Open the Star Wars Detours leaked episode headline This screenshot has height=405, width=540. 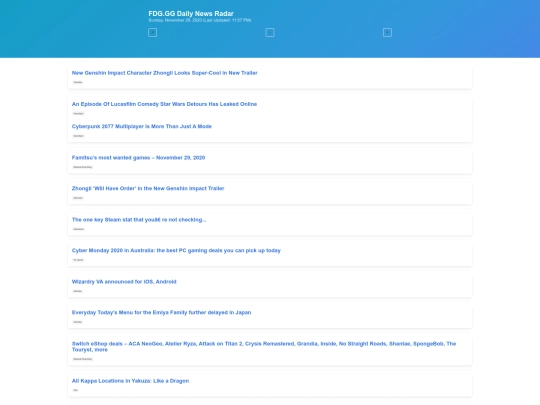(164, 104)
